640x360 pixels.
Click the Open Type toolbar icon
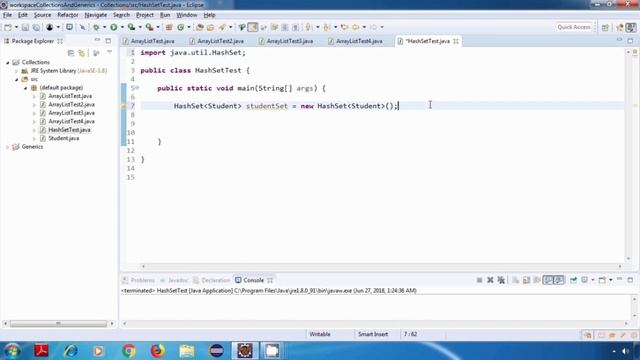coord(200,27)
